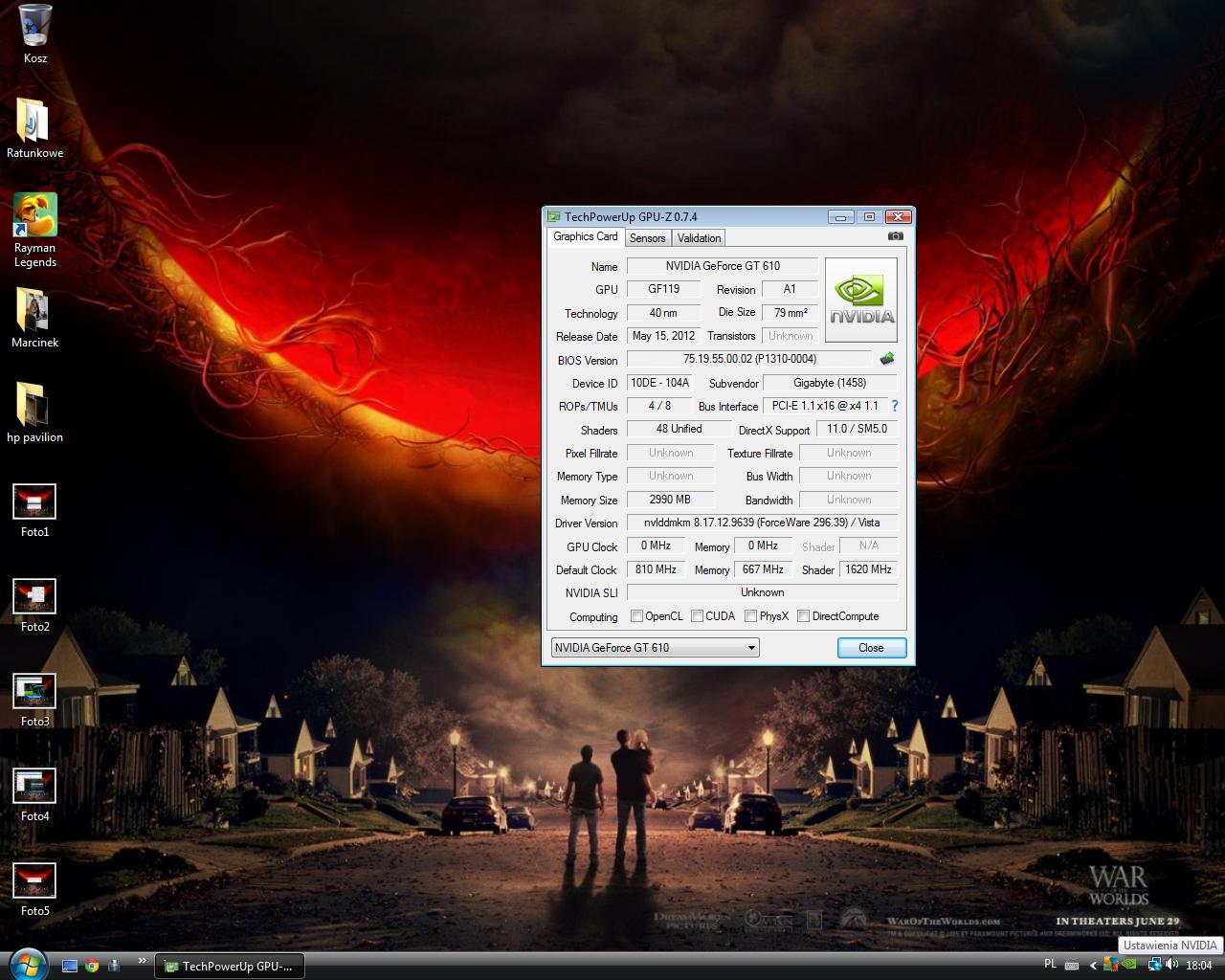This screenshot has width=1225, height=980.
Task: Enable the CUDA checkbox
Action: point(697,616)
